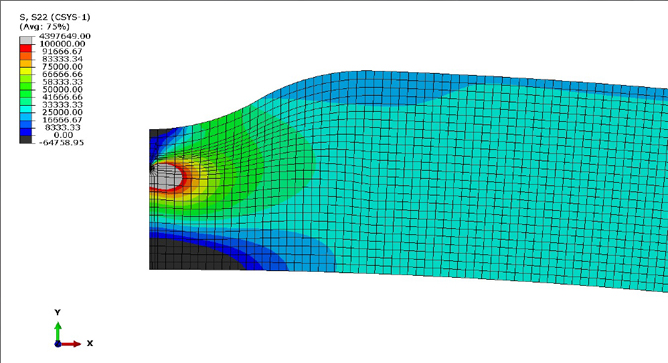
Task: Click the legend value 8333.33
Action: coord(63,127)
